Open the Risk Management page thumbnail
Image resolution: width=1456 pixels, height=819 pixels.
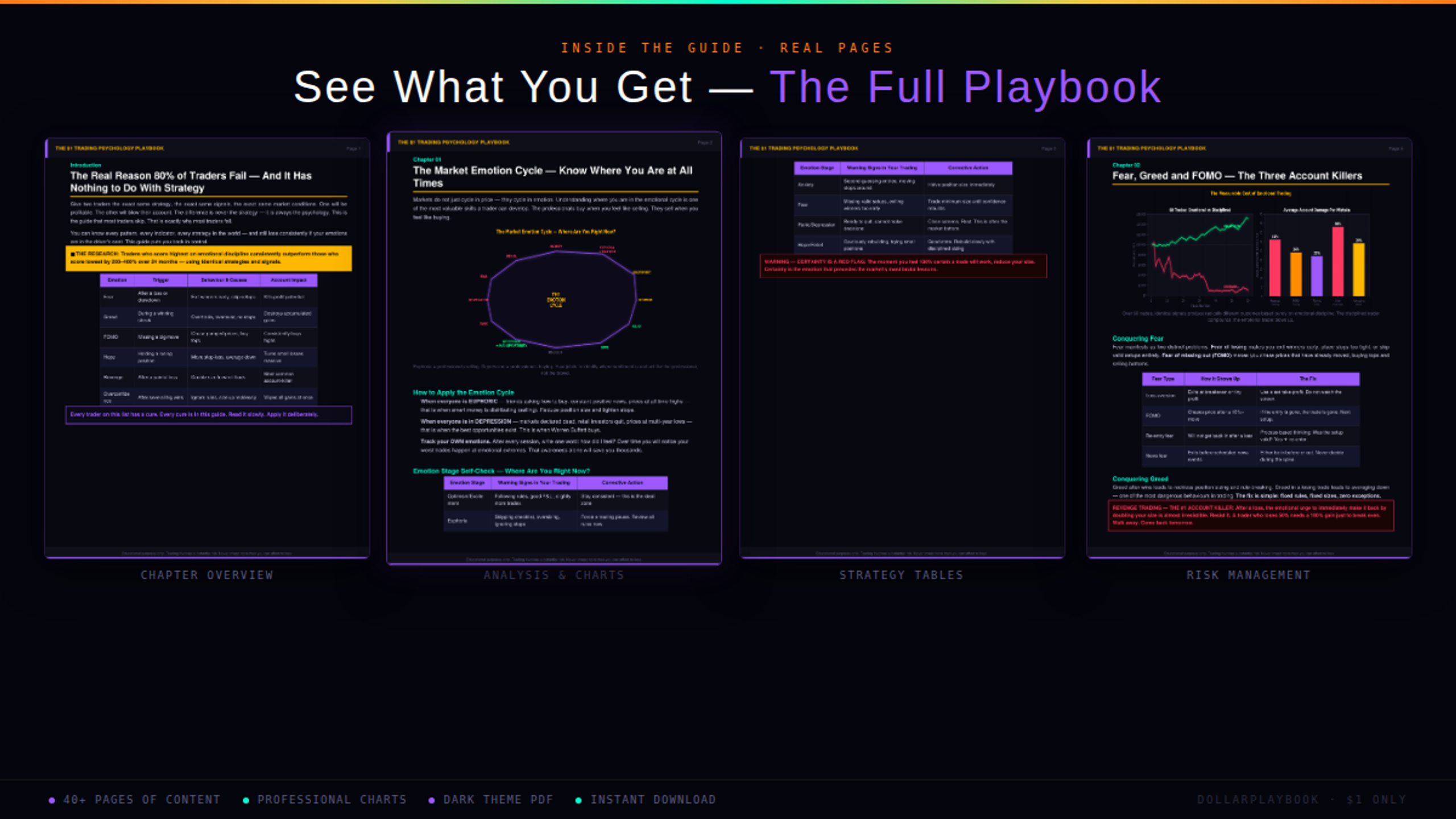1249,348
